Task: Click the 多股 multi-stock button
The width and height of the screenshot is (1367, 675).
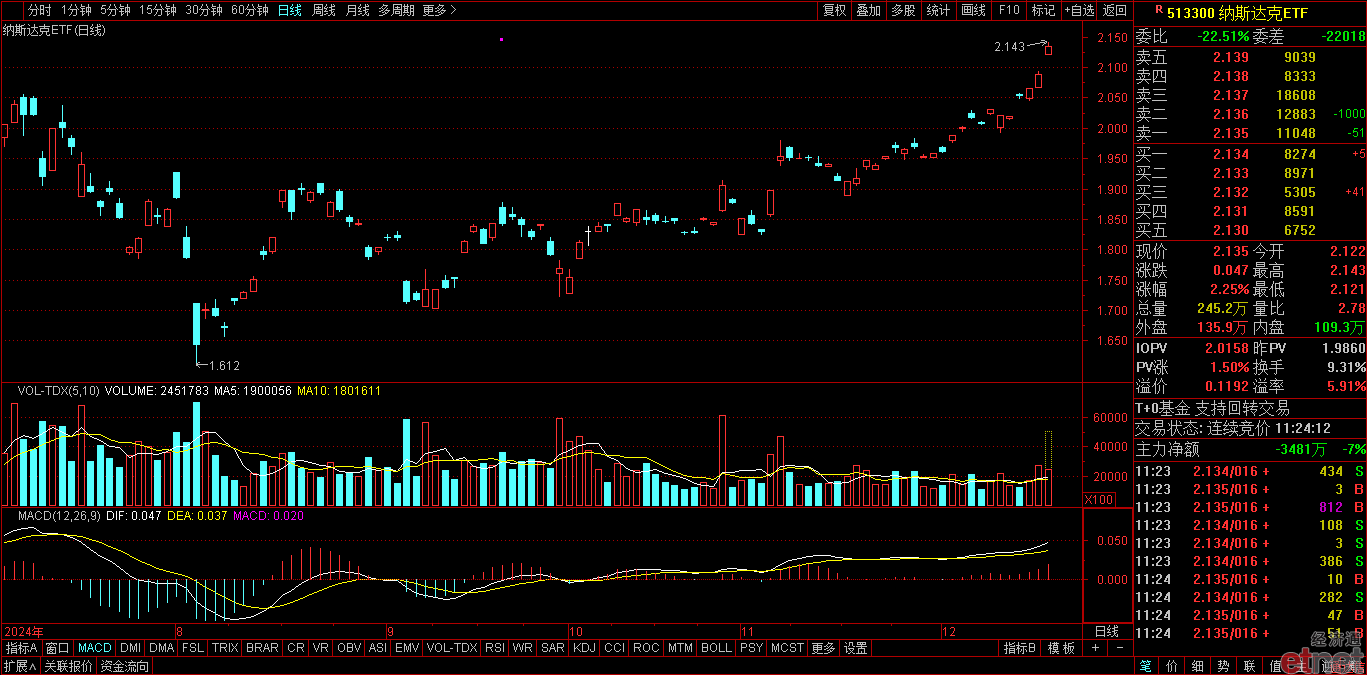Action: coord(903,10)
